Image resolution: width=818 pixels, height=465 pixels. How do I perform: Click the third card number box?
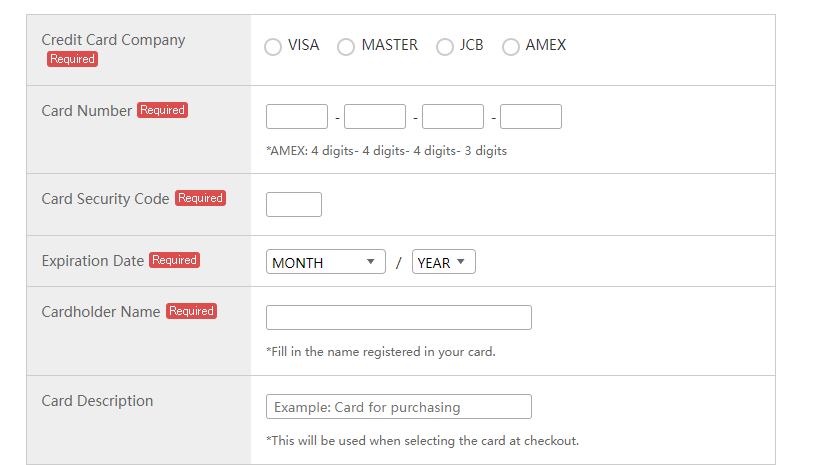coord(453,117)
